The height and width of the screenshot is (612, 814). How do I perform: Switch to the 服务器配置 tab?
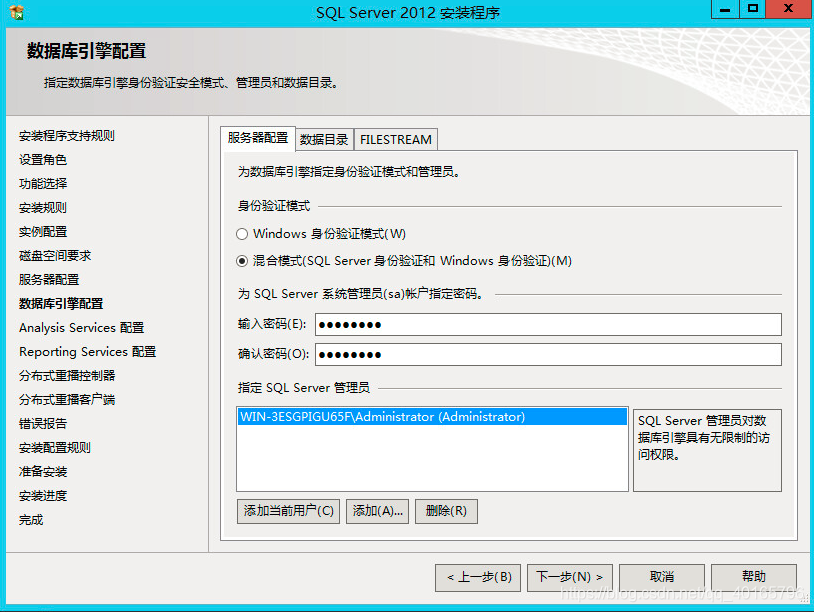click(x=258, y=138)
